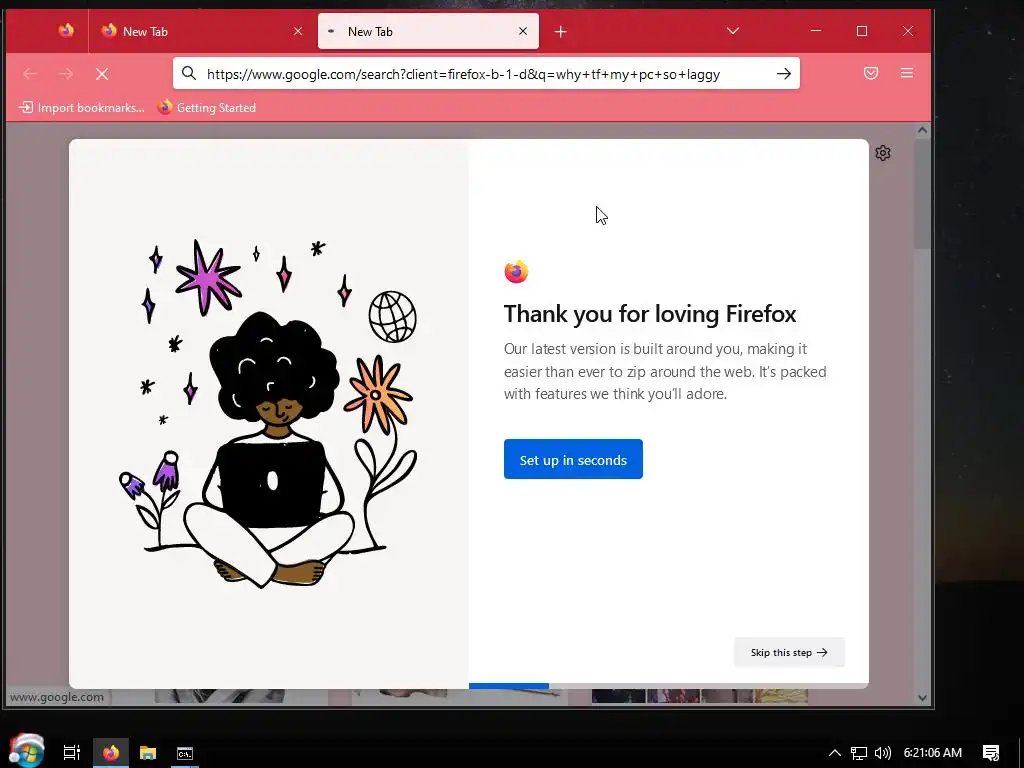Open Command Prompt from taskbar

(x=185, y=753)
